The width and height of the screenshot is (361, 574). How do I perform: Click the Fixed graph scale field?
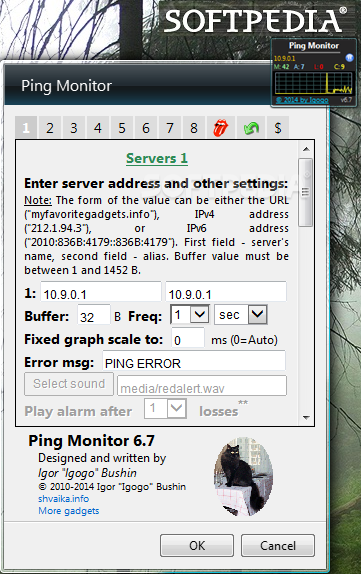click(188, 338)
